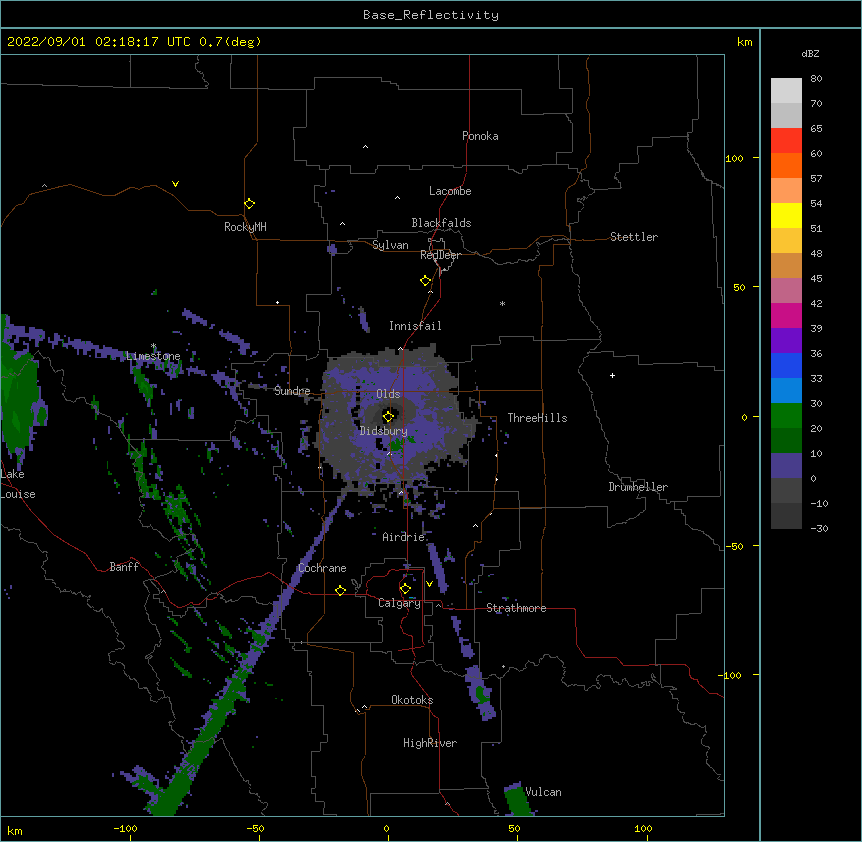Image resolution: width=862 pixels, height=842 pixels.
Task: Select the darkest grey swatch above -30
Action: click(x=786, y=516)
